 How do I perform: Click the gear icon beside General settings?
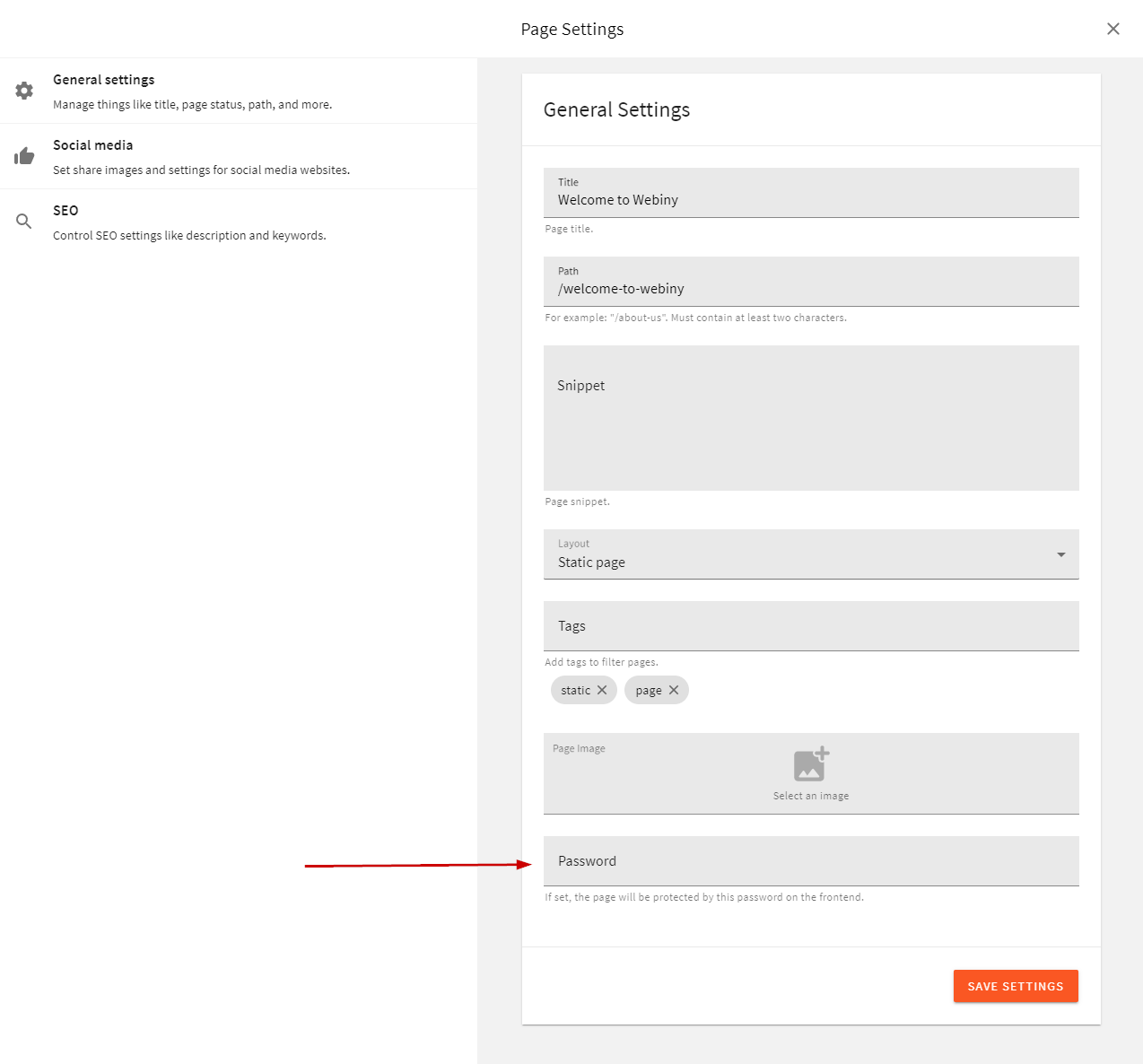[23, 90]
